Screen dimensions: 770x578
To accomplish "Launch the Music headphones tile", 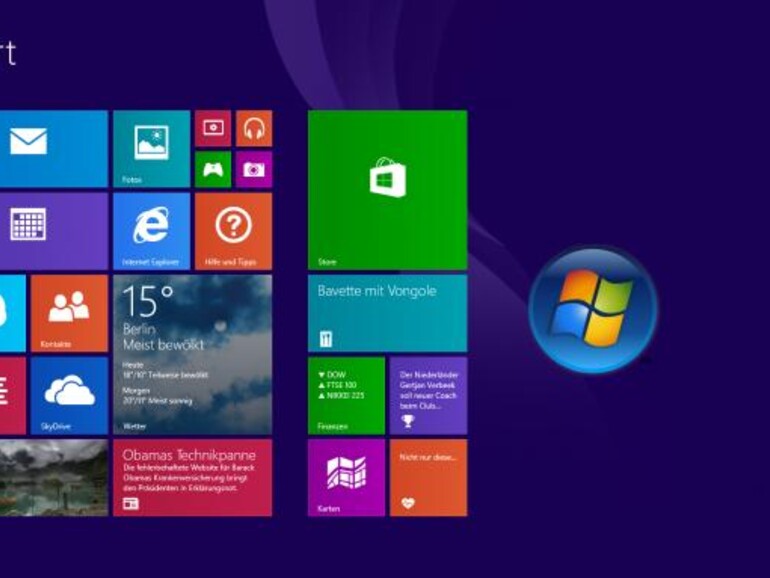I will click(254, 128).
